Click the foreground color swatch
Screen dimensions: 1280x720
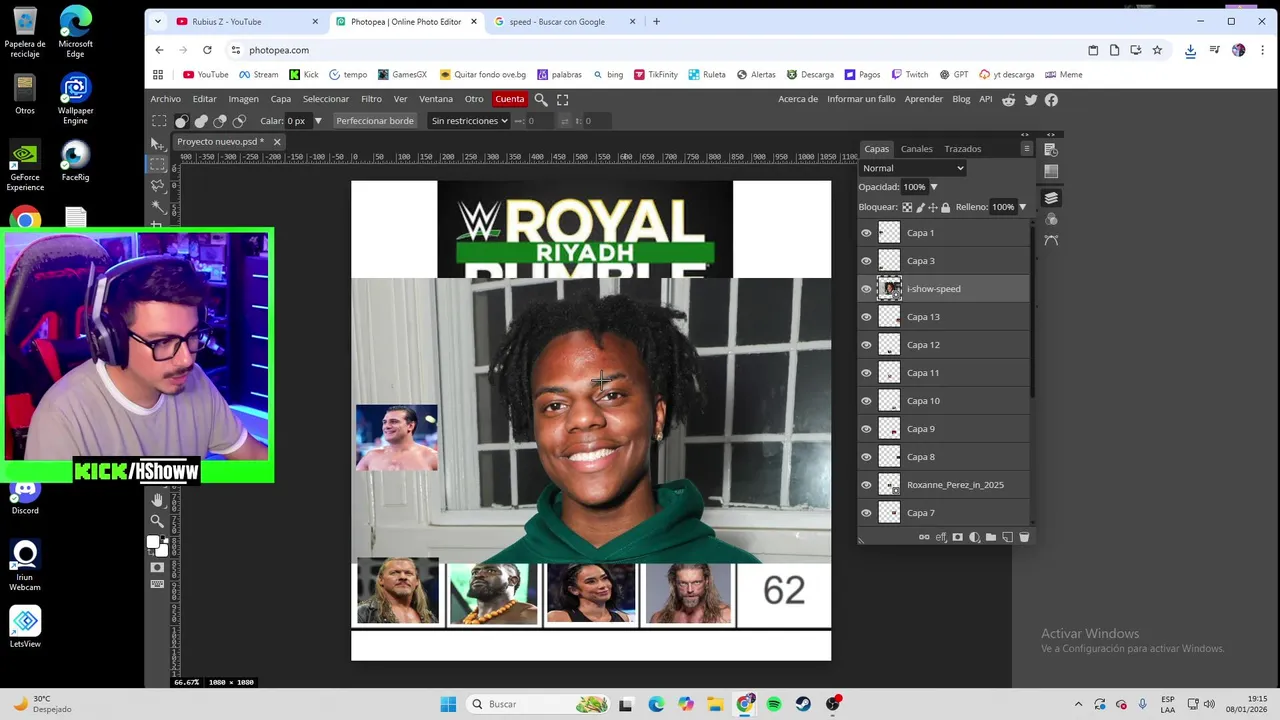(154, 542)
